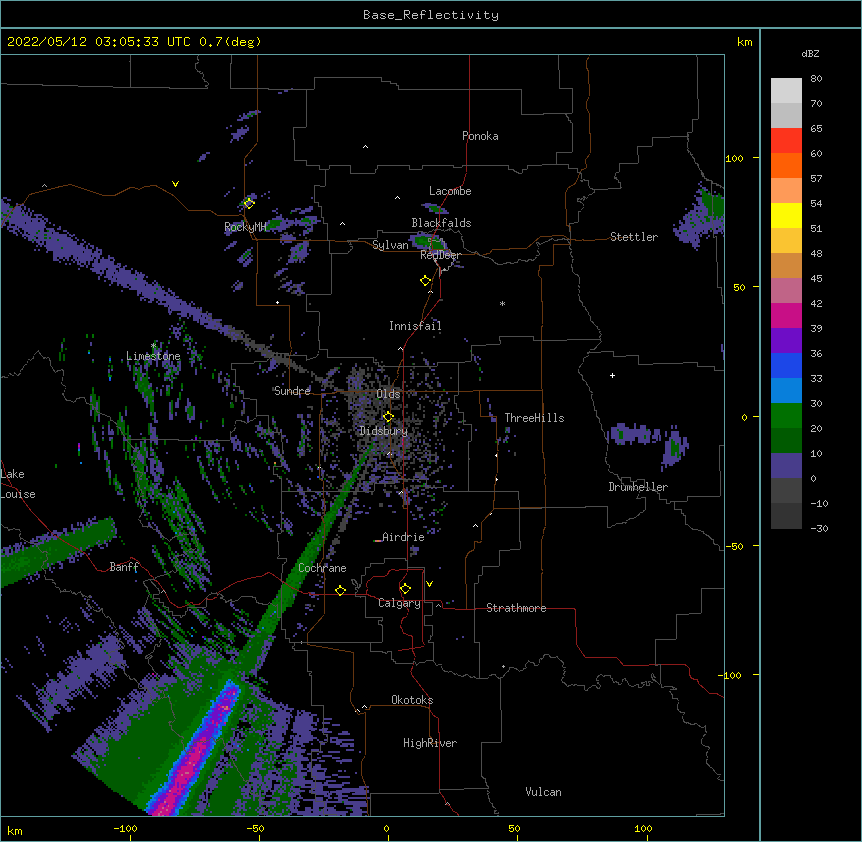Click the -50 tick on right vertical axis
Image resolution: width=862 pixels, height=842 pixels.
734,546
